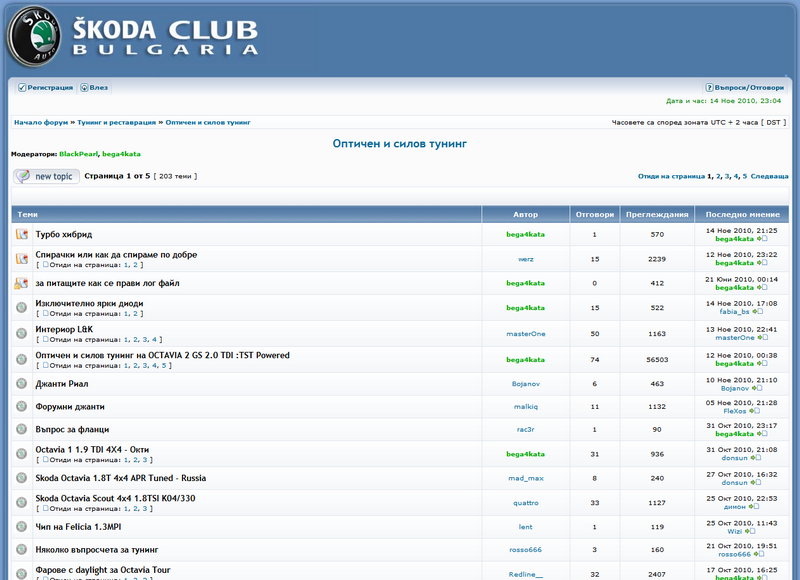The width and height of the screenshot is (800, 580).
Task: Open Skoda Octavia Scout 4x4 1.8TSI topic
Action: point(115,498)
